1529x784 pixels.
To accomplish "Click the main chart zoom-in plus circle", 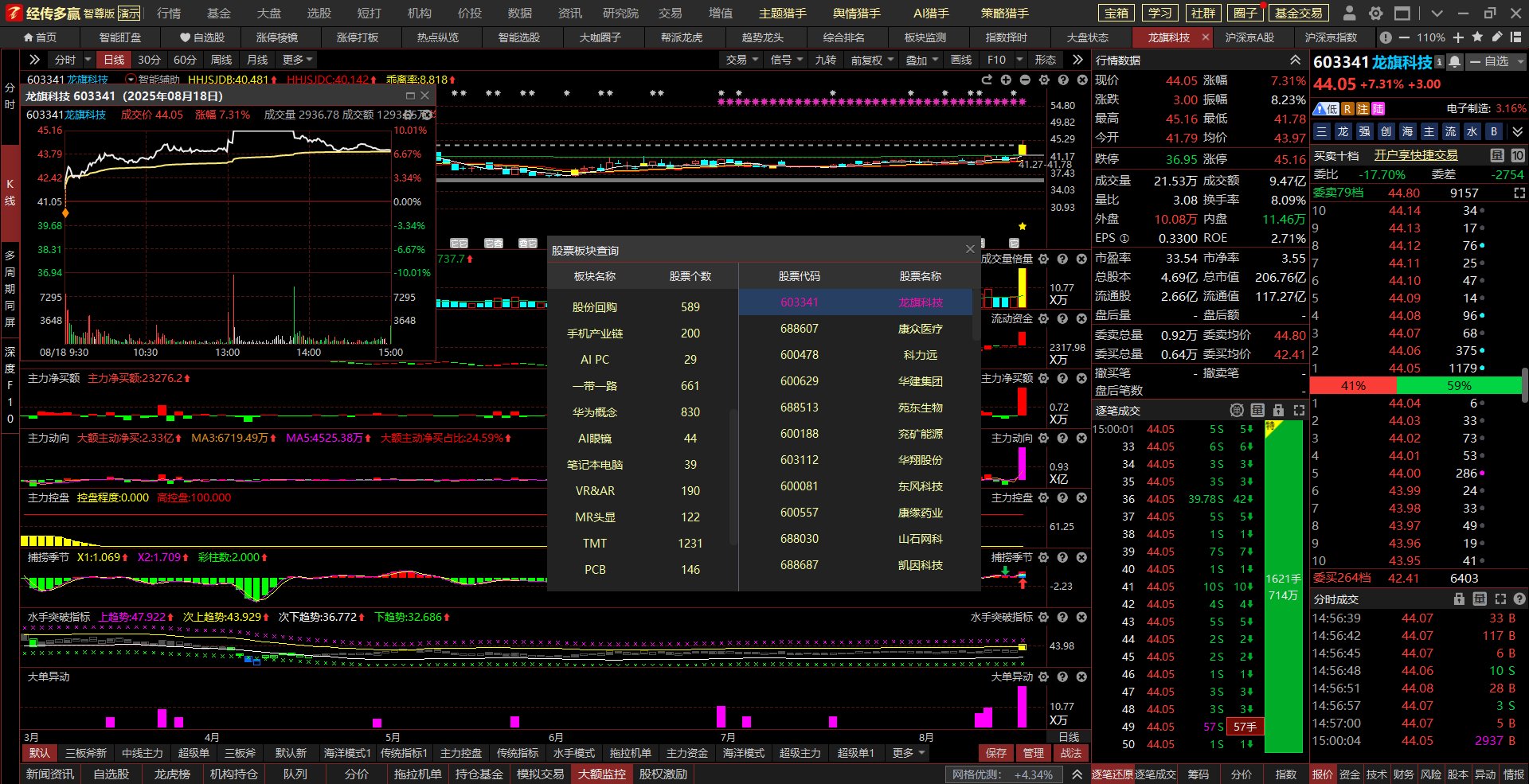I will coord(1006,80).
